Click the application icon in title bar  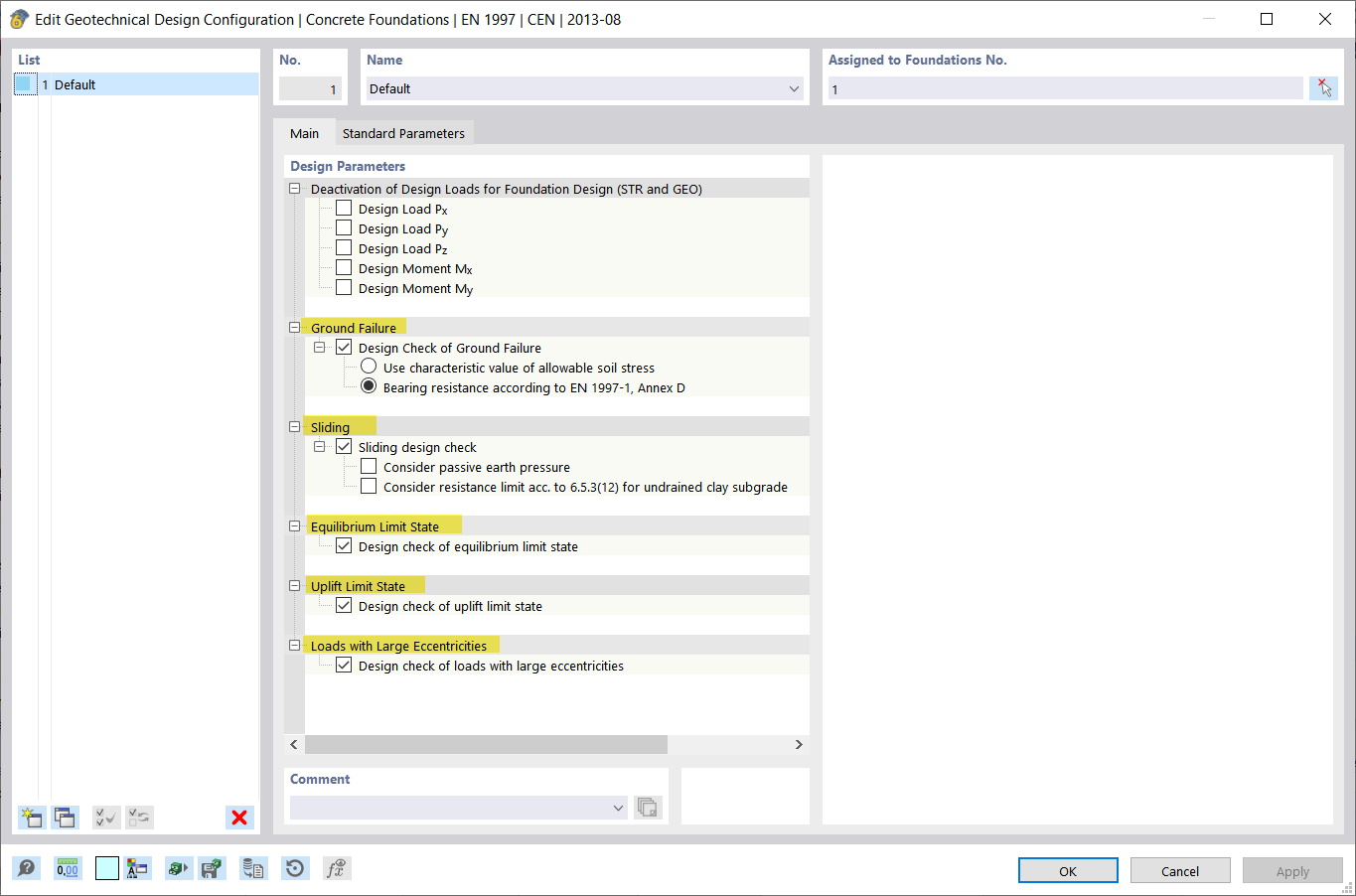(x=19, y=19)
